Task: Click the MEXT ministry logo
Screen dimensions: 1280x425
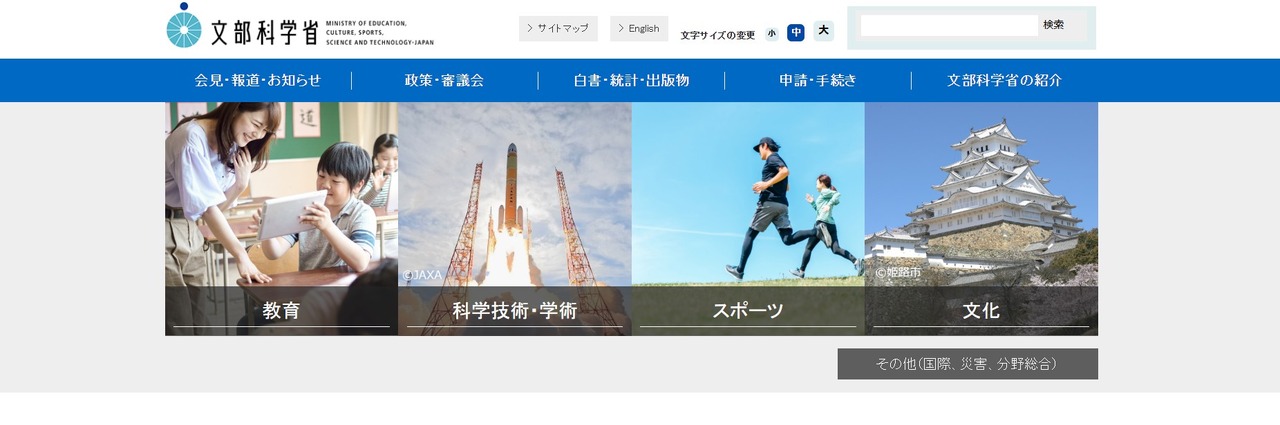Action: pos(300,27)
